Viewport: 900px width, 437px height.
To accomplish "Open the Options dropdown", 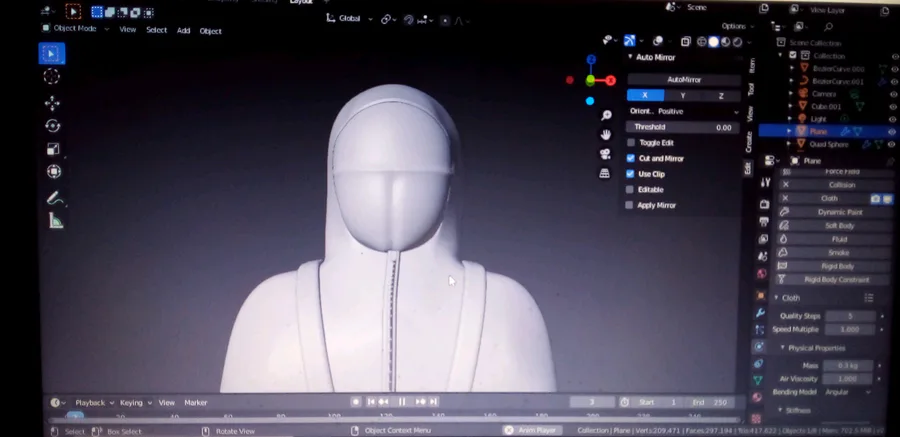I will point(738,26).
